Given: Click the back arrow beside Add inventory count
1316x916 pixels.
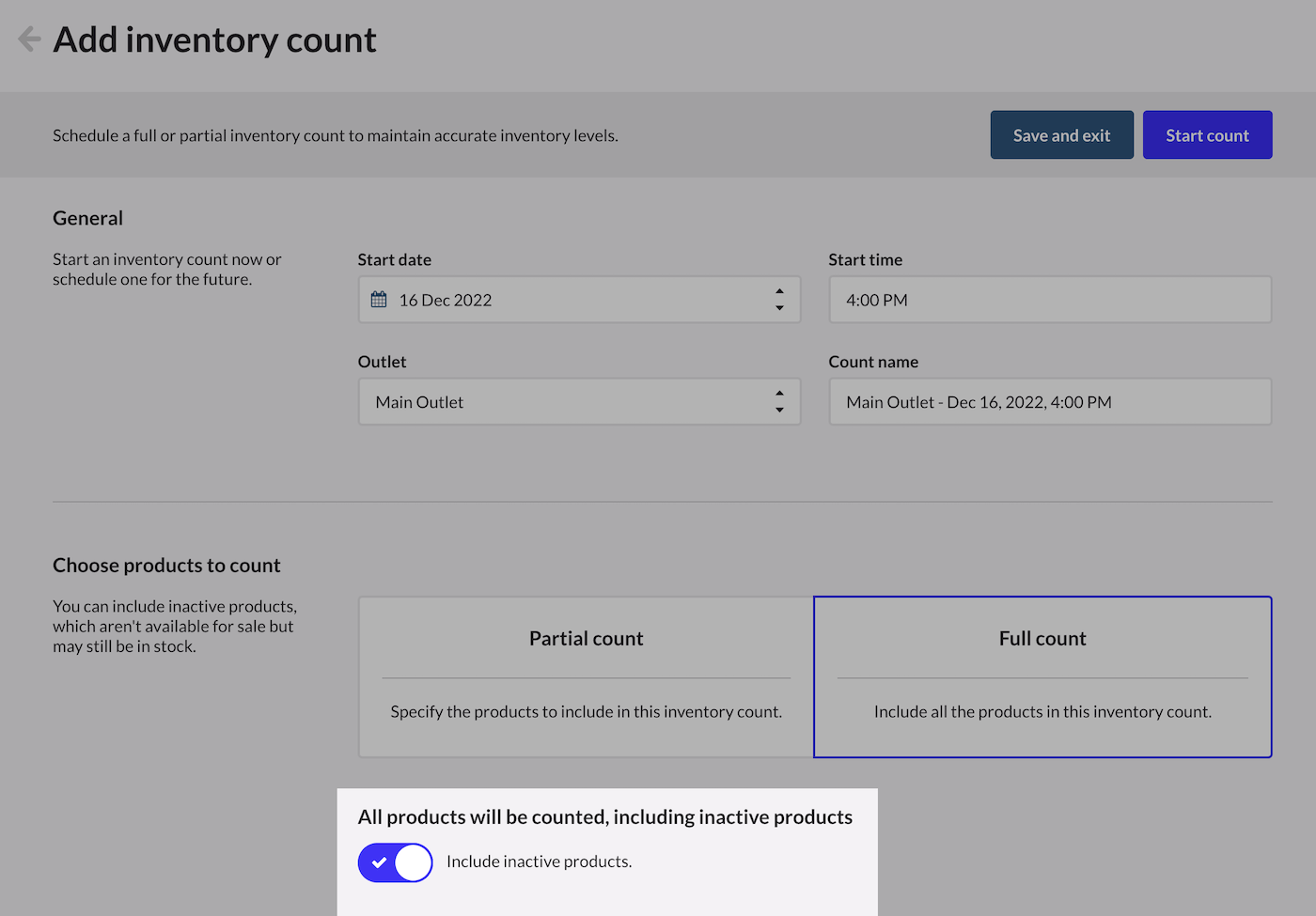Looking at the screenshot, I should pos(29,39).
